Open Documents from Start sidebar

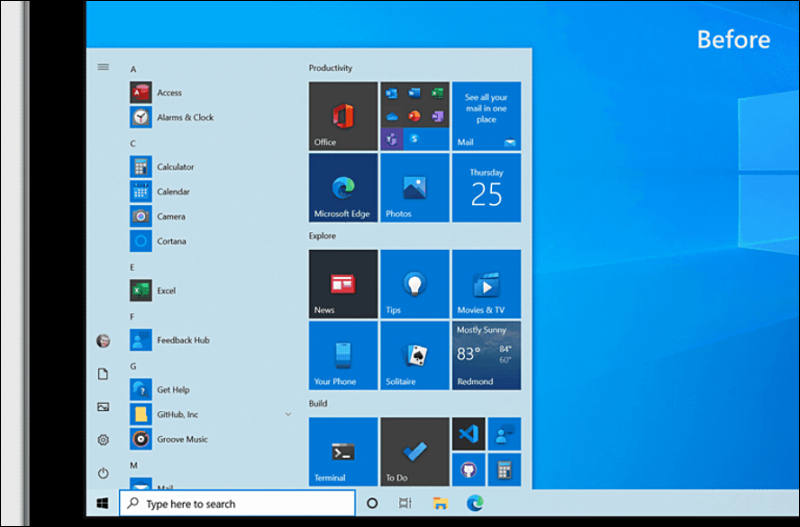[x=103, y=374]
